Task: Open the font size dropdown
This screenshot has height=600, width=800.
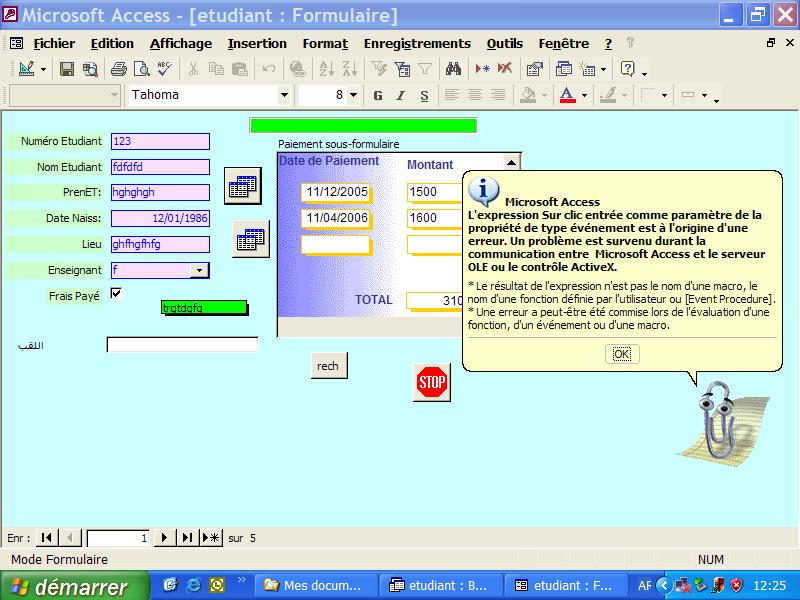Action: click(x=353, y=95)
